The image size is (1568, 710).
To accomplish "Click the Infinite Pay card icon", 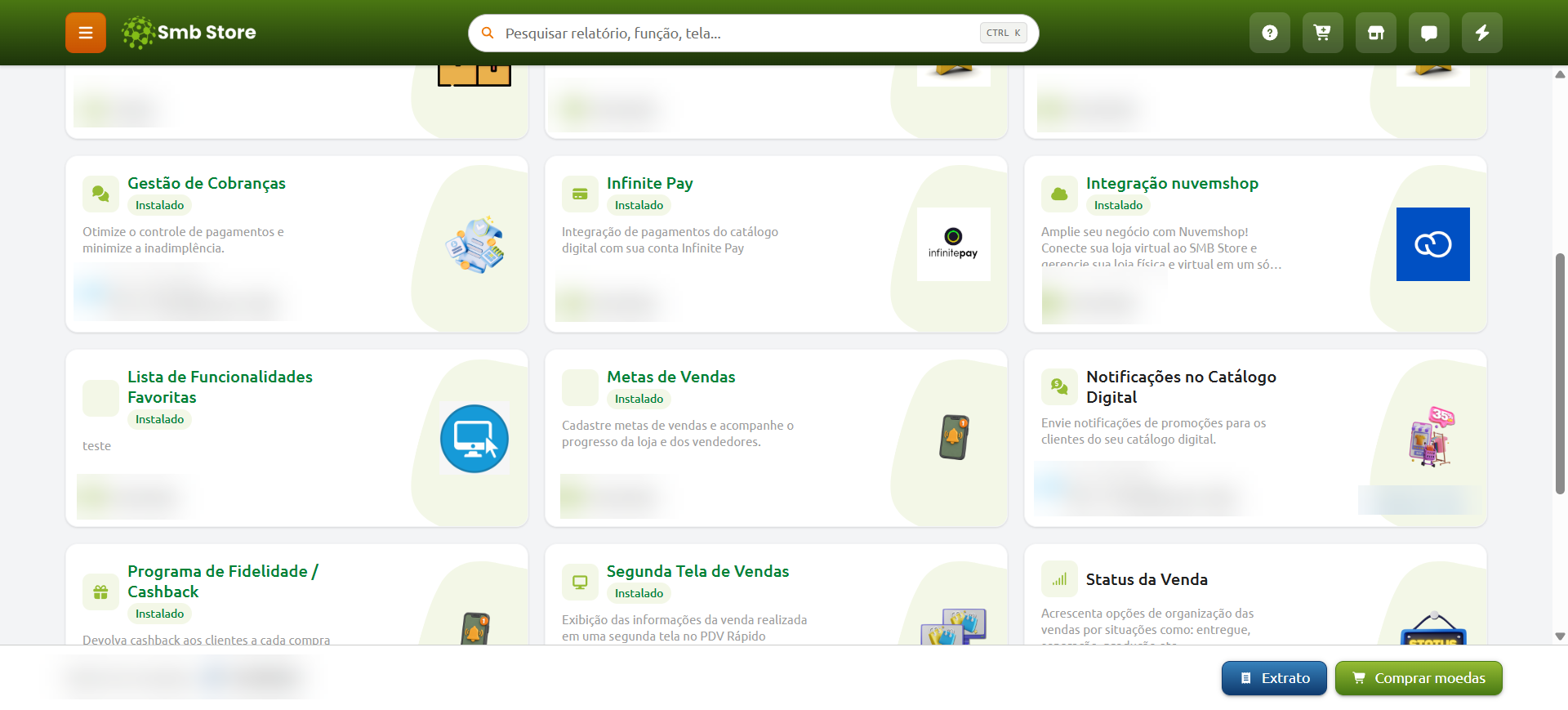I will [x=580, y=194].
